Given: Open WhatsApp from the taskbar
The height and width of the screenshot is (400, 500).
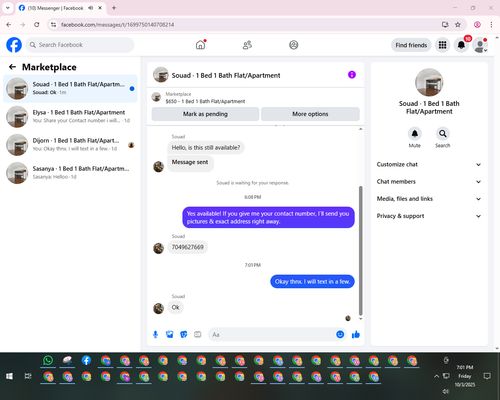Looking at the screenshot, I should (48, 360).
